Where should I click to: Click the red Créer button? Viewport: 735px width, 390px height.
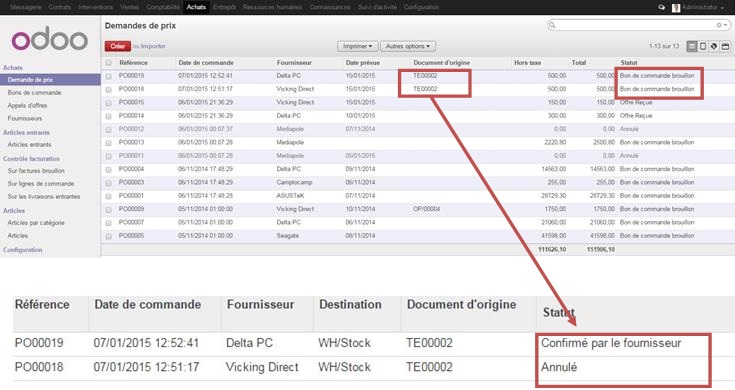[x=118, y=46]
